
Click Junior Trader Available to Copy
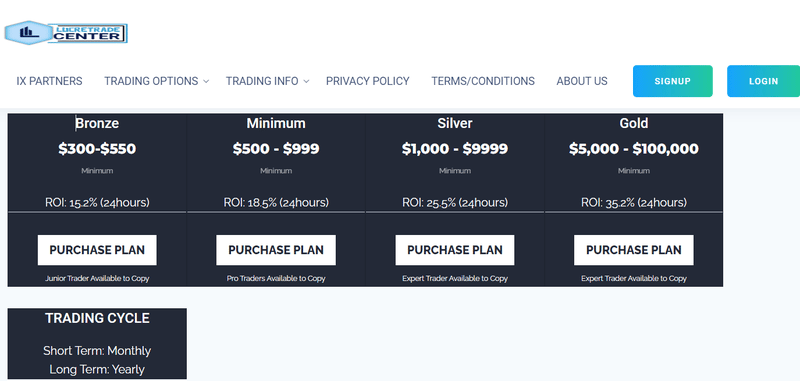click(97, 278)
